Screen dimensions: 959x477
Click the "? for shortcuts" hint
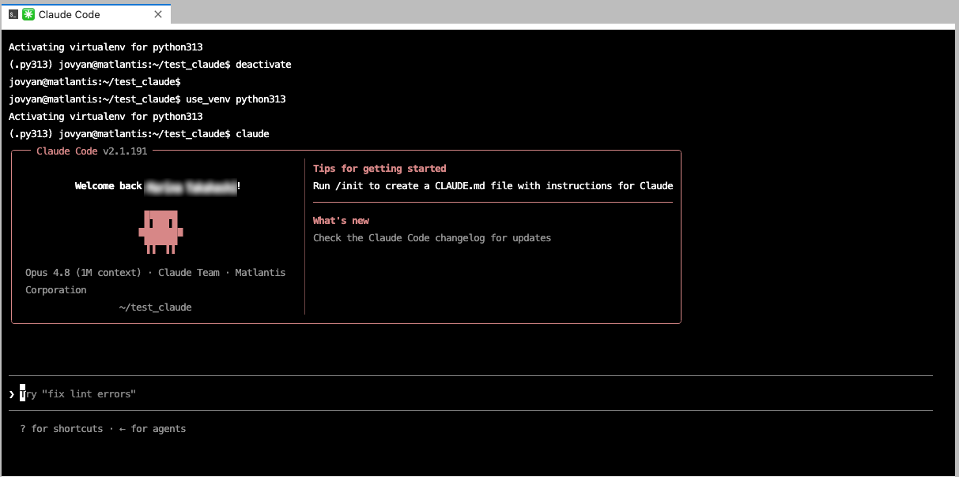(x=61, y=429)
